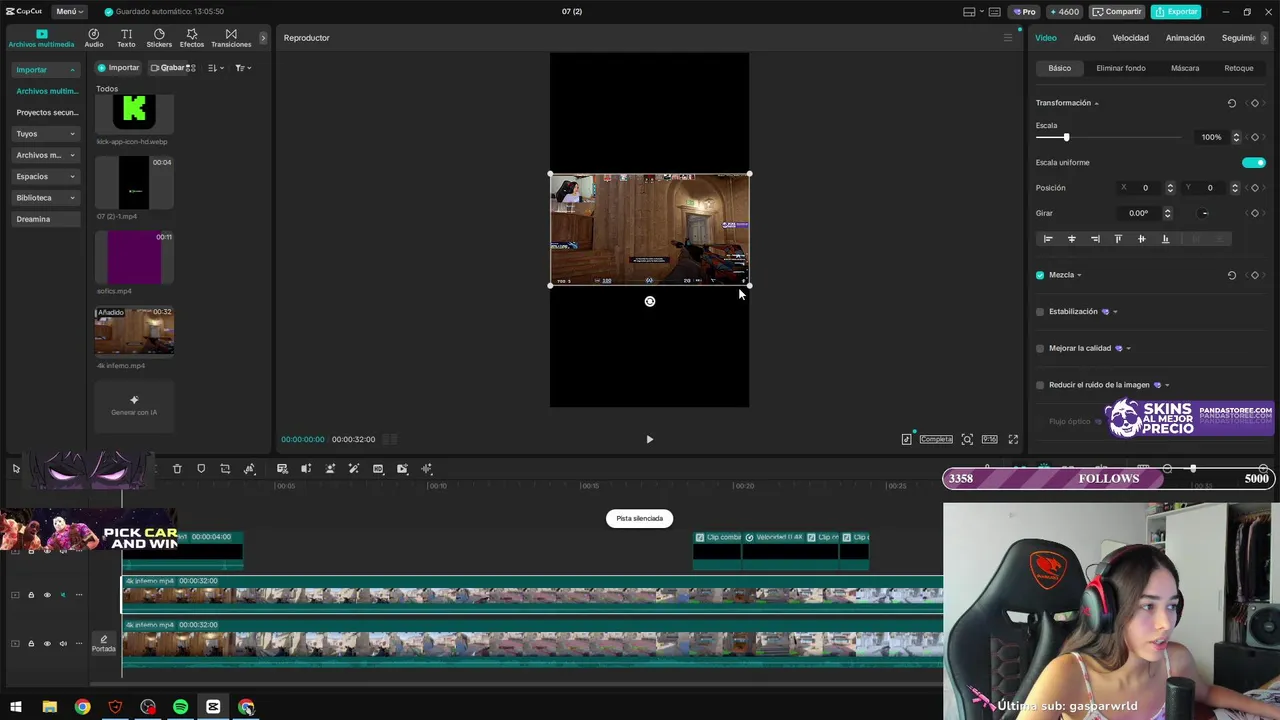The width and height of the screenshot is (1280, 720).
Task: Align clip to top edge icon
Action: pyautogui.click(x=1118, y=239)
